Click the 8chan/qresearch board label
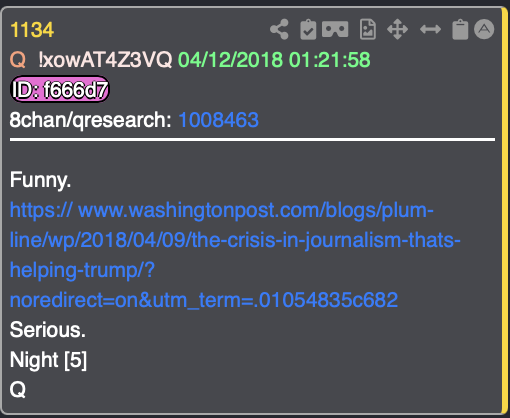 [x=90, y=120]
